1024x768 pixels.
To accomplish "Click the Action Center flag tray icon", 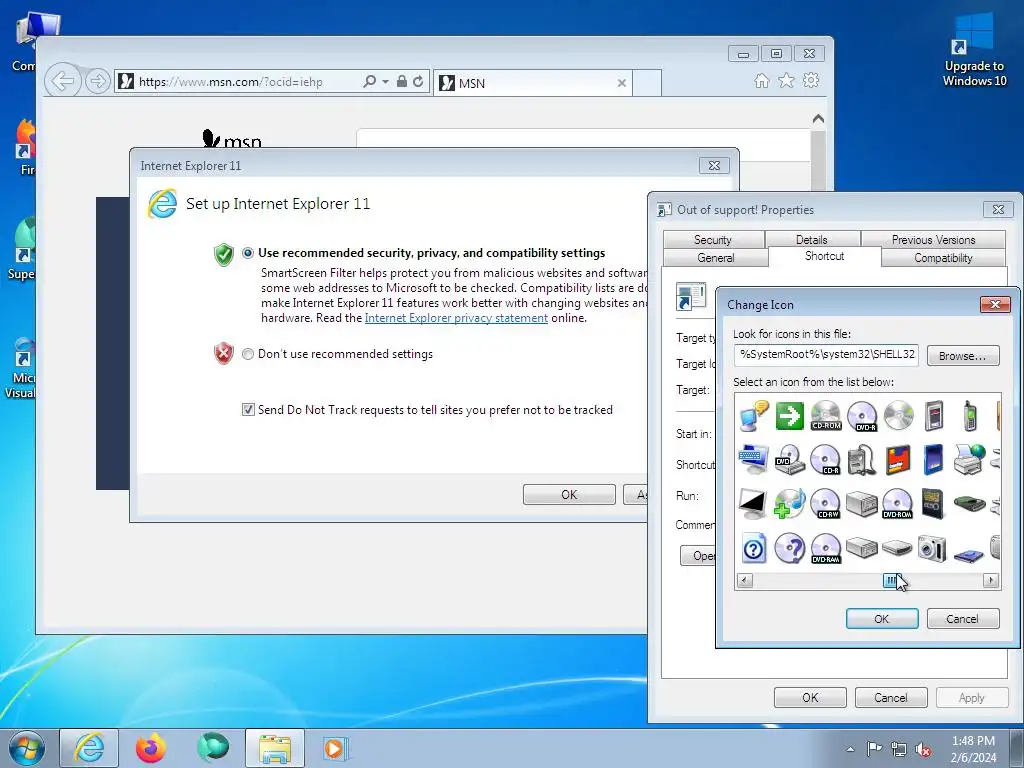I will click(873, 749).
